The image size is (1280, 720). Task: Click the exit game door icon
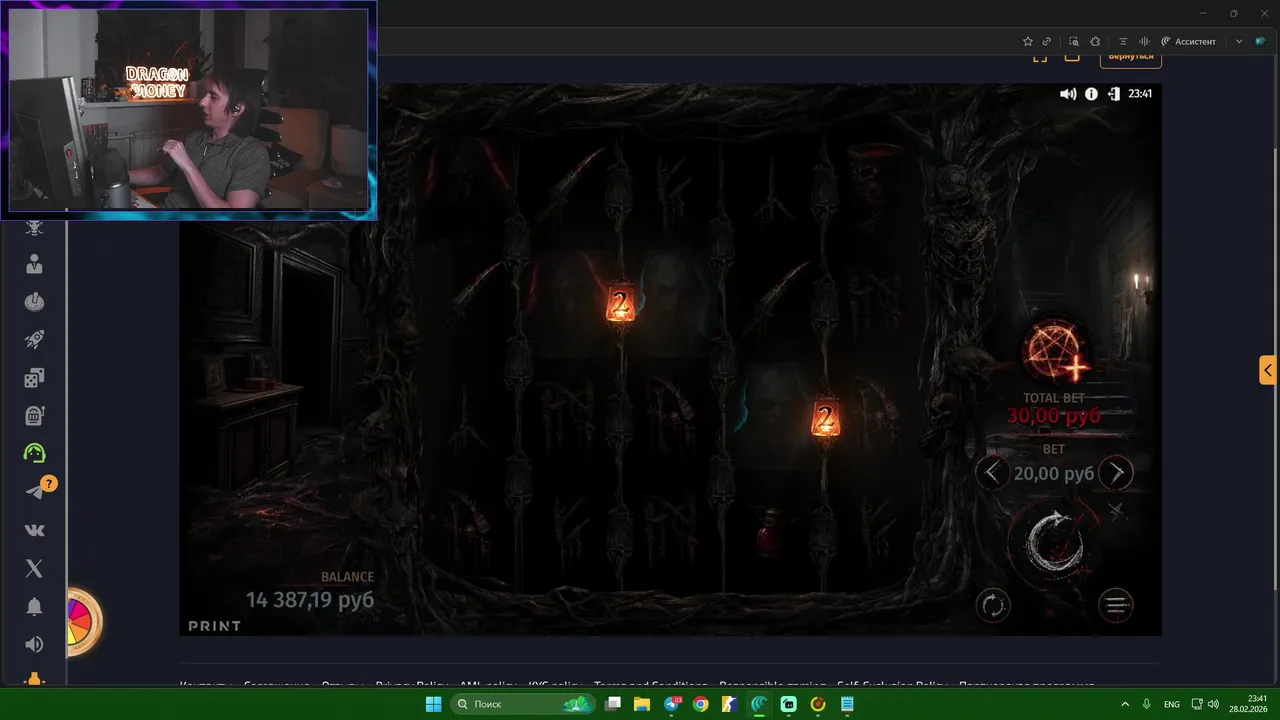coord(1113,94)
